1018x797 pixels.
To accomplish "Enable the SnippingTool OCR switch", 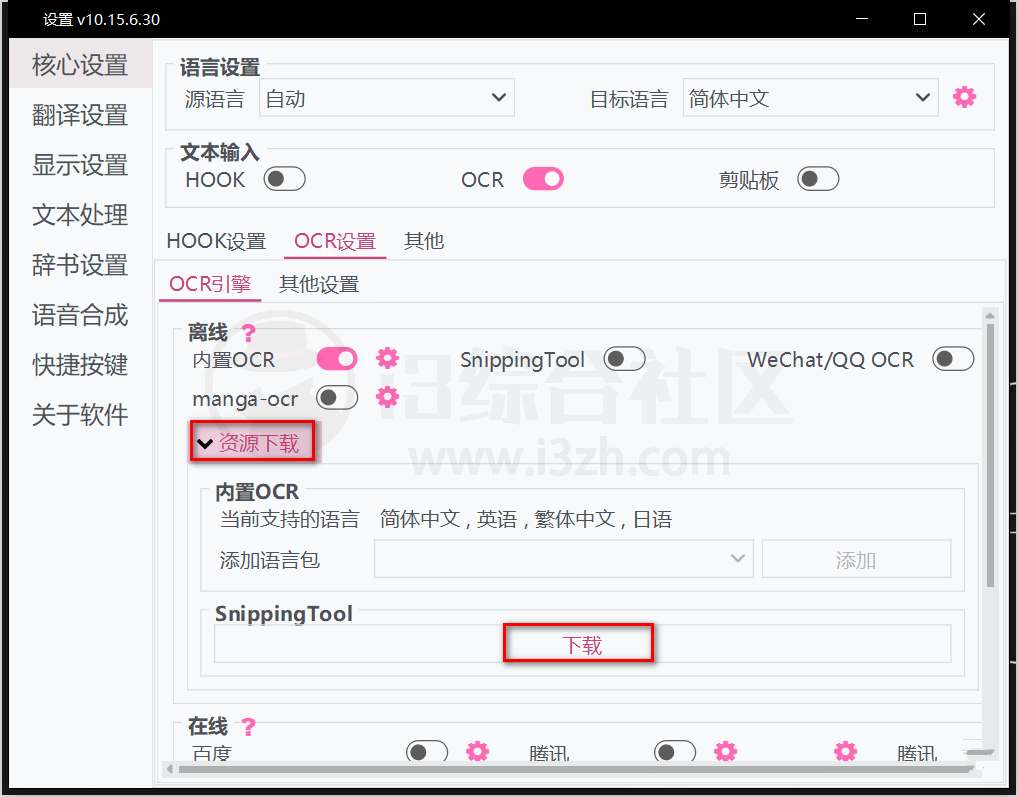I will click(624, 359).
